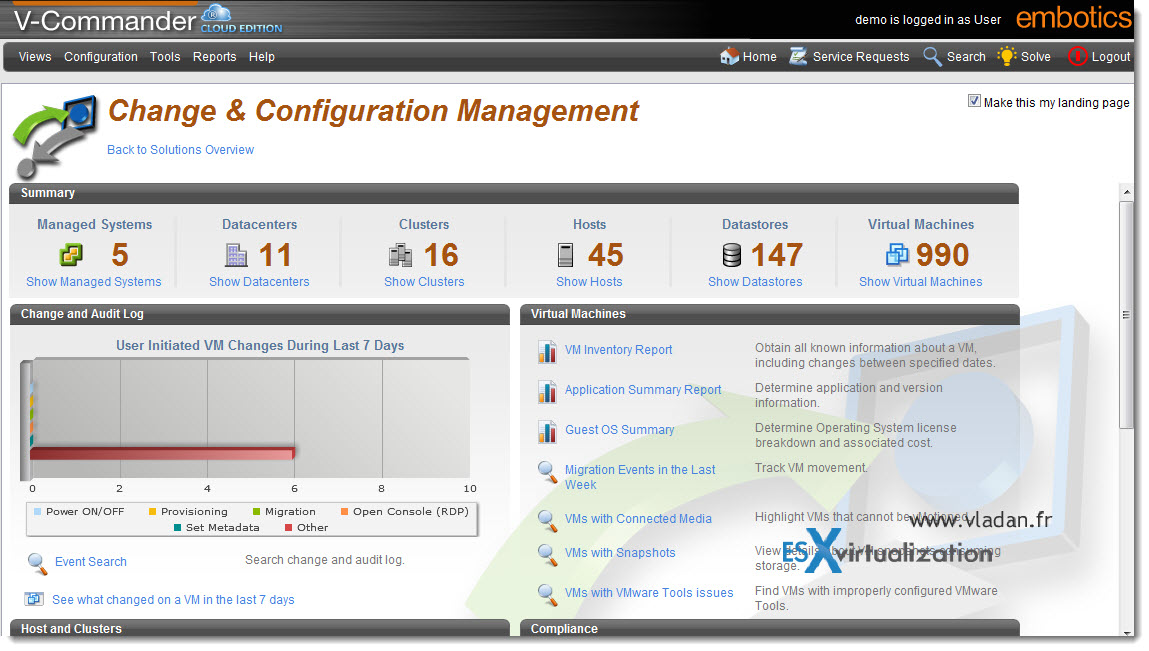Viewport: 1149px width, 651px height.
Task: Click the Service Requests icon
Action: (x=798, y=56)
